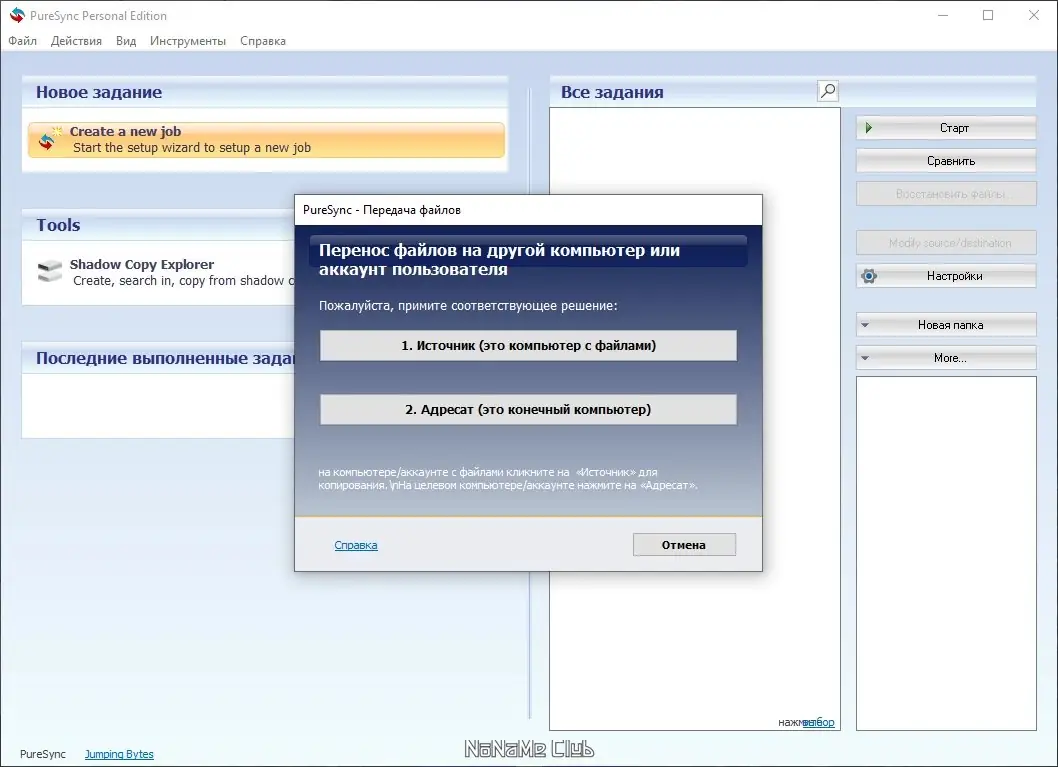The width and height of the screenshot is (1058, 767).
Task: Minimize the PureSync main window
Action: click(x=943, y=15)
